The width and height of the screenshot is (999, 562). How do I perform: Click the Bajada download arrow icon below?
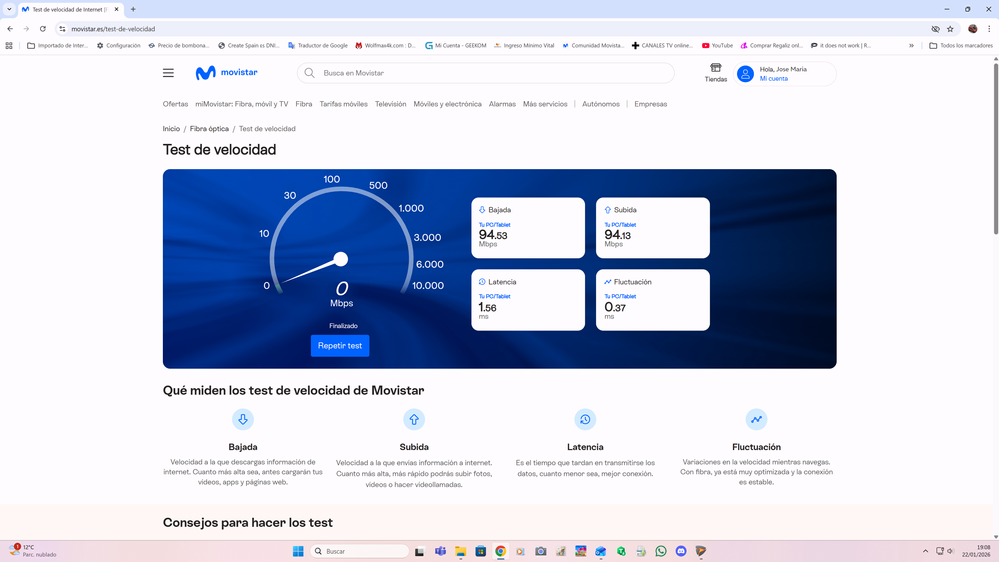243,420
